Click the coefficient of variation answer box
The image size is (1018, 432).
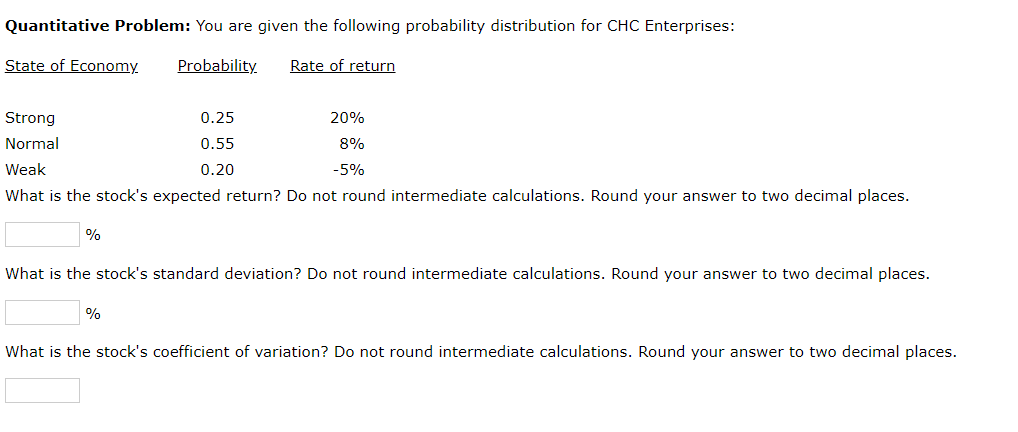42,390
